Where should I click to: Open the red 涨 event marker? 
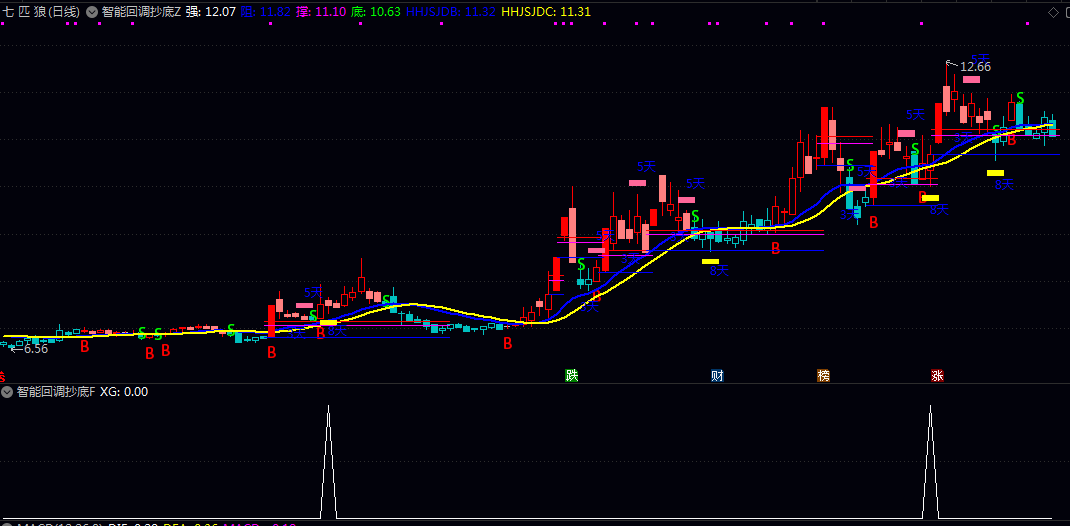(937, 375)
